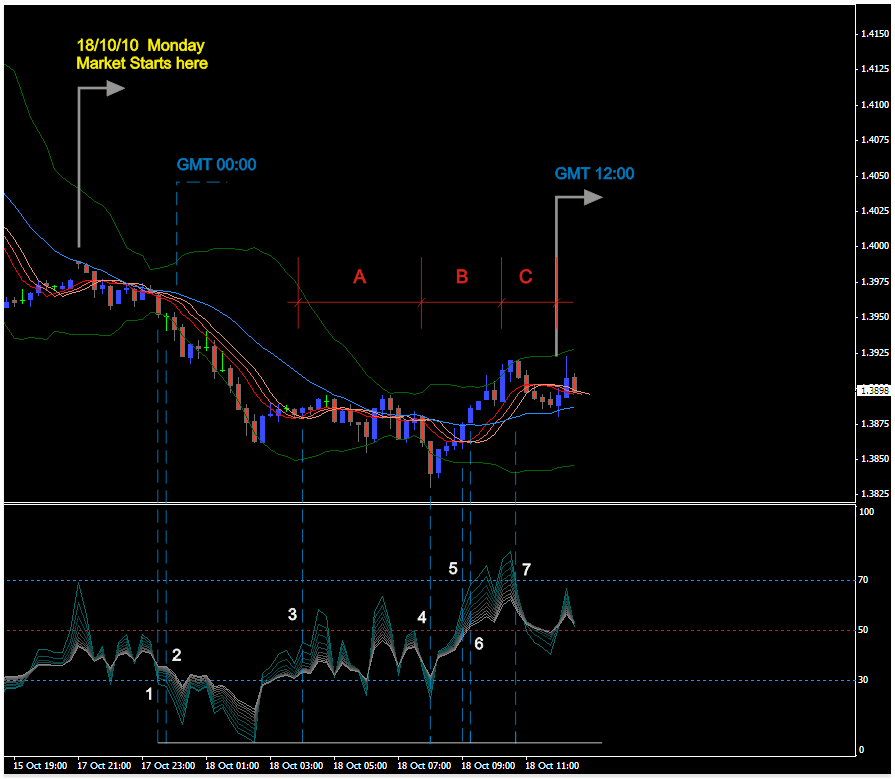Click marker number 7 near the indicator peak
This screenshot has width=895, height=779.
526,569
